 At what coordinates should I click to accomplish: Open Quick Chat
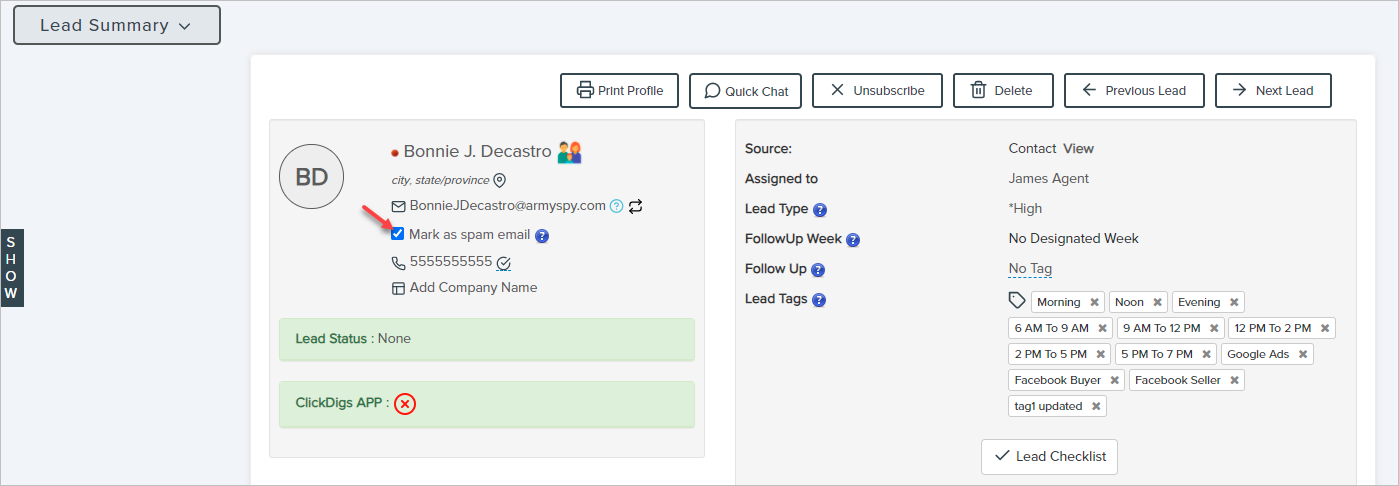click(746, 91)
